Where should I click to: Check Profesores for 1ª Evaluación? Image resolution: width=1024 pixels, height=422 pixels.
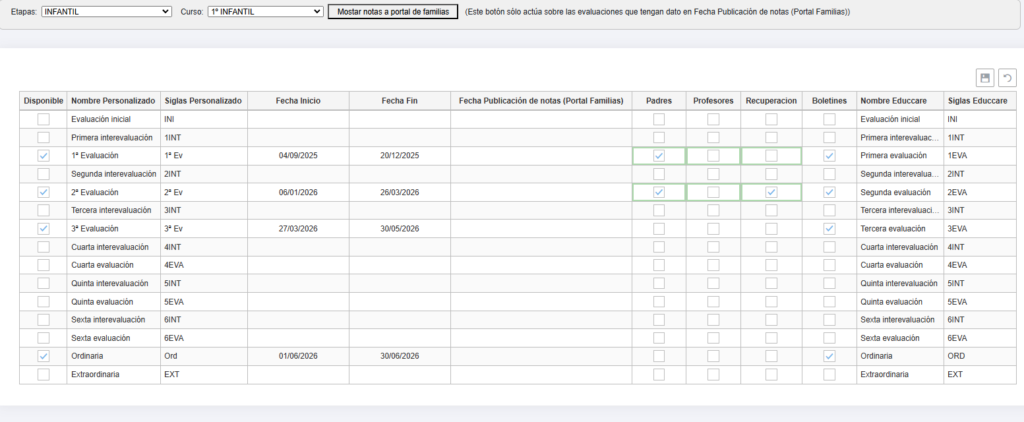(713, 156)
